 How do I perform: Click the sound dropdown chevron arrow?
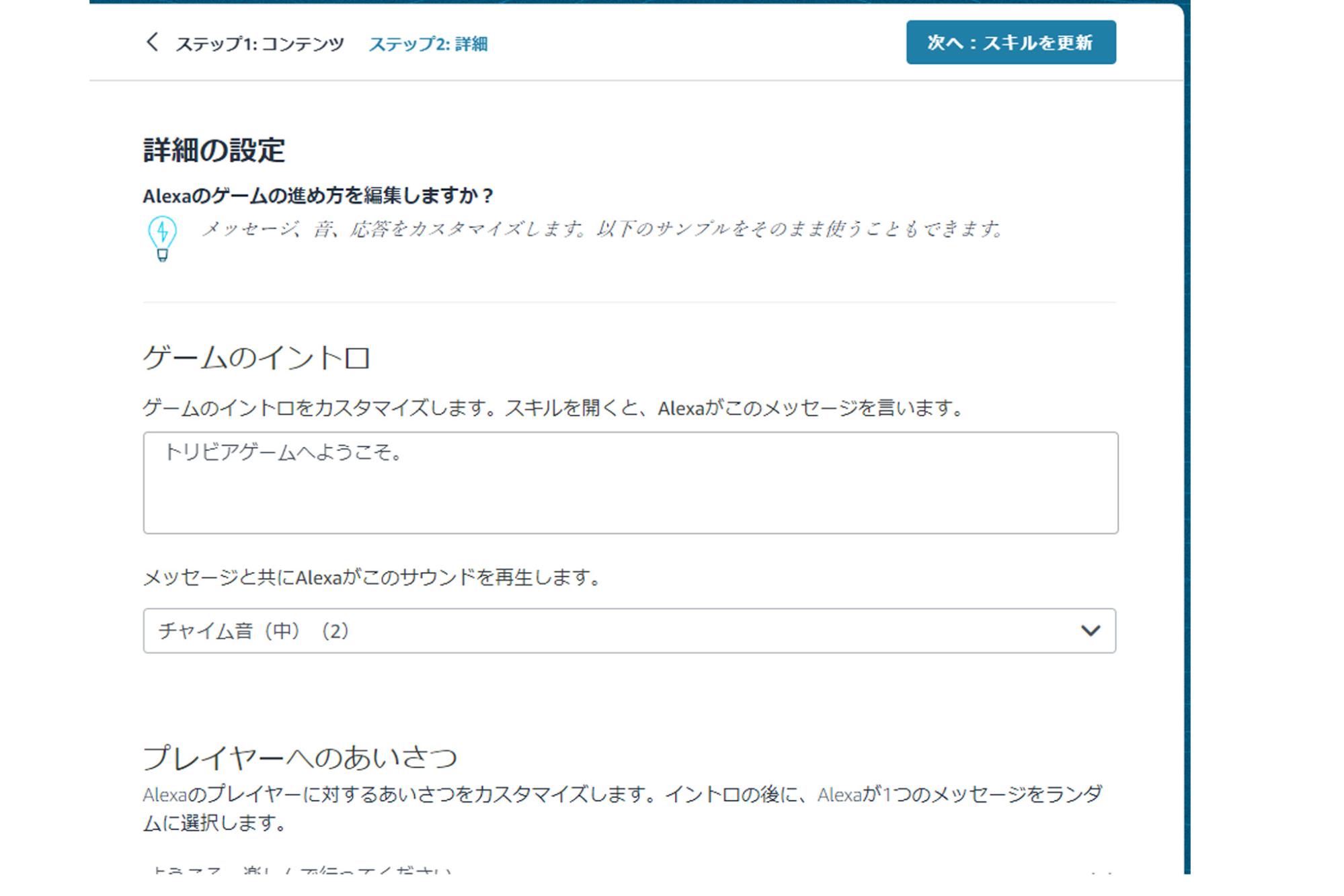point(1090,630)
